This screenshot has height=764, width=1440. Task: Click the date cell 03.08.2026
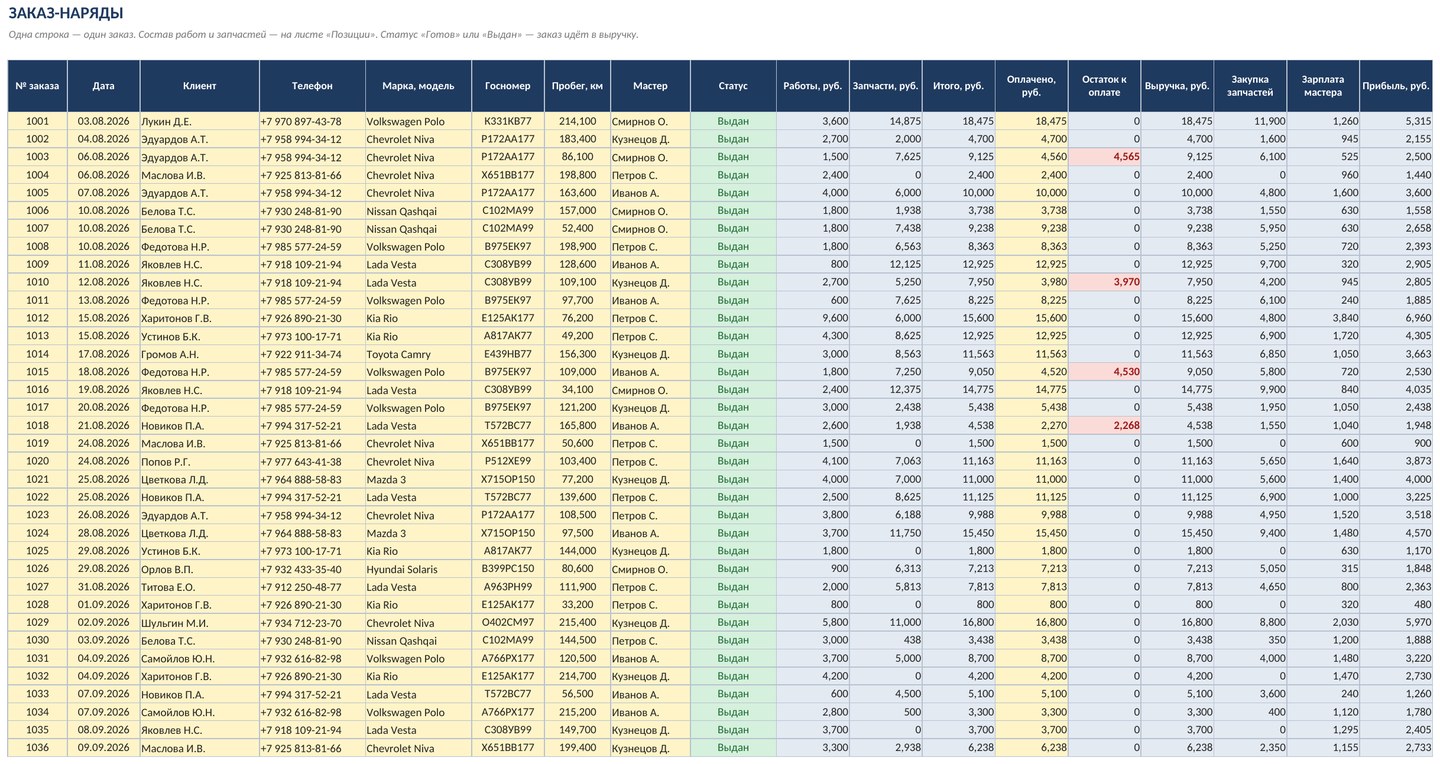tap(103, 121)
